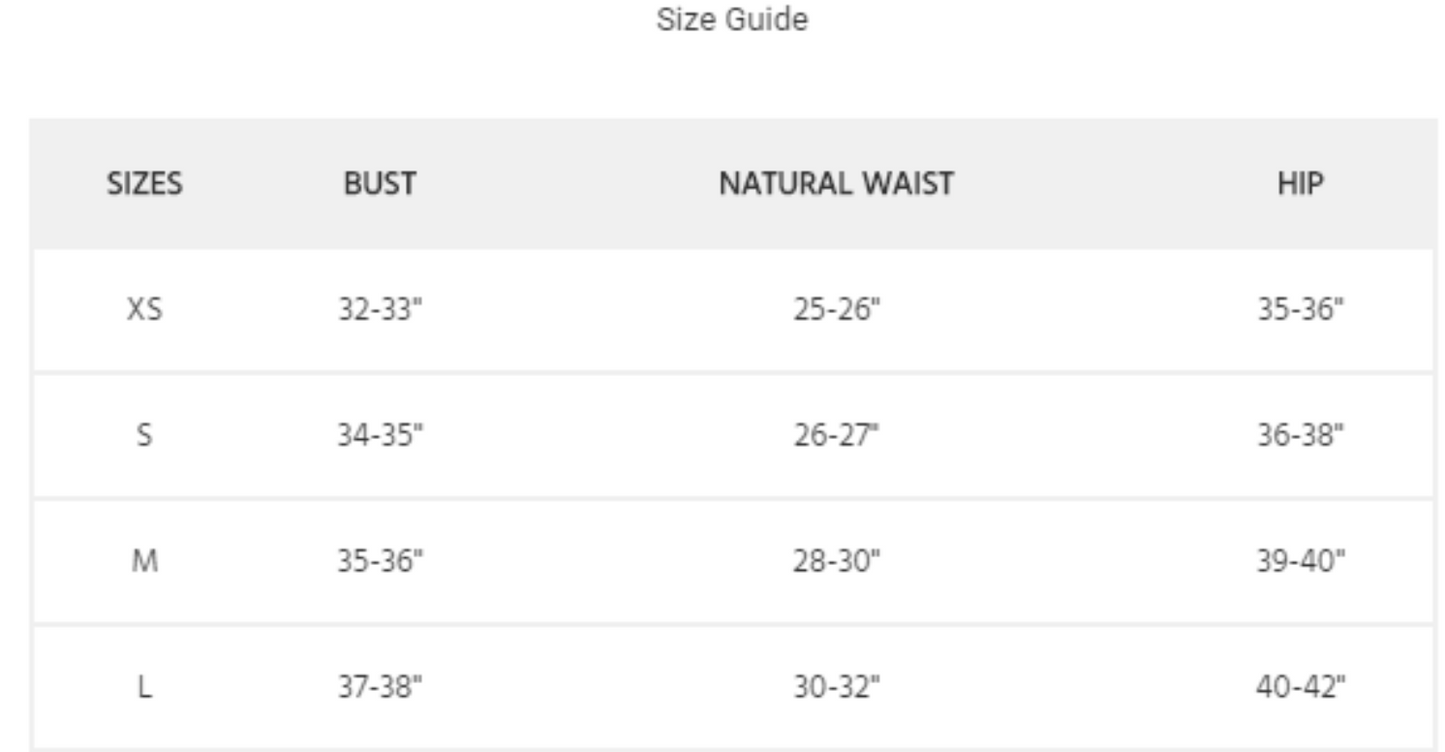
Task: Click the 40-42" hip measurement
Action: pos(1300,688)
